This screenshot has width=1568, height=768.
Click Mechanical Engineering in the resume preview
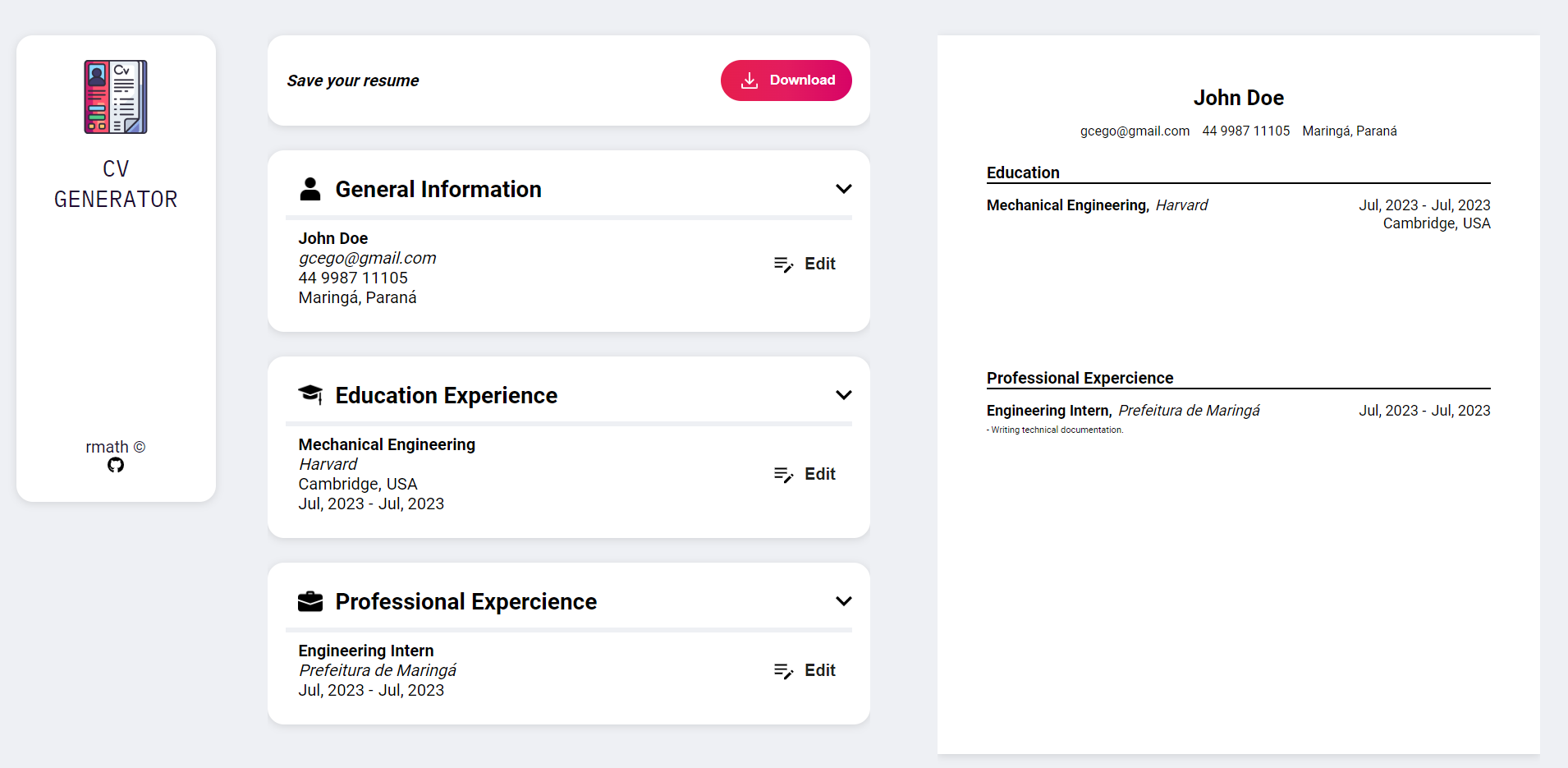1067,205
